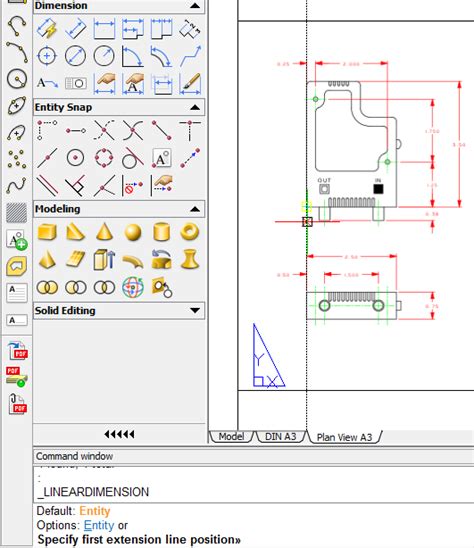The image size is (474, 548).
Task: Select the Linear dimension tool
Action: (x=104, y=28)
